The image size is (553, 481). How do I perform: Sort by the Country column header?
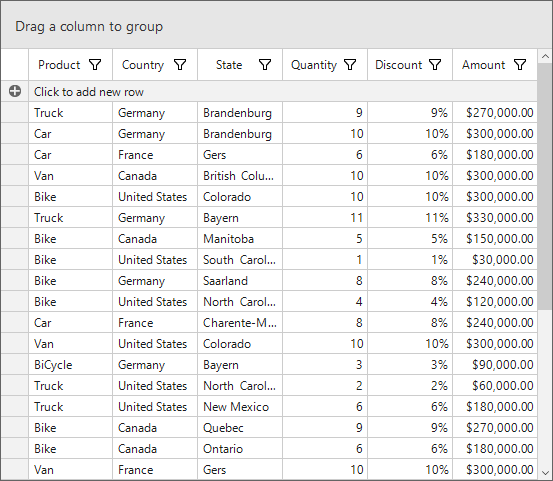pos(143,65)
